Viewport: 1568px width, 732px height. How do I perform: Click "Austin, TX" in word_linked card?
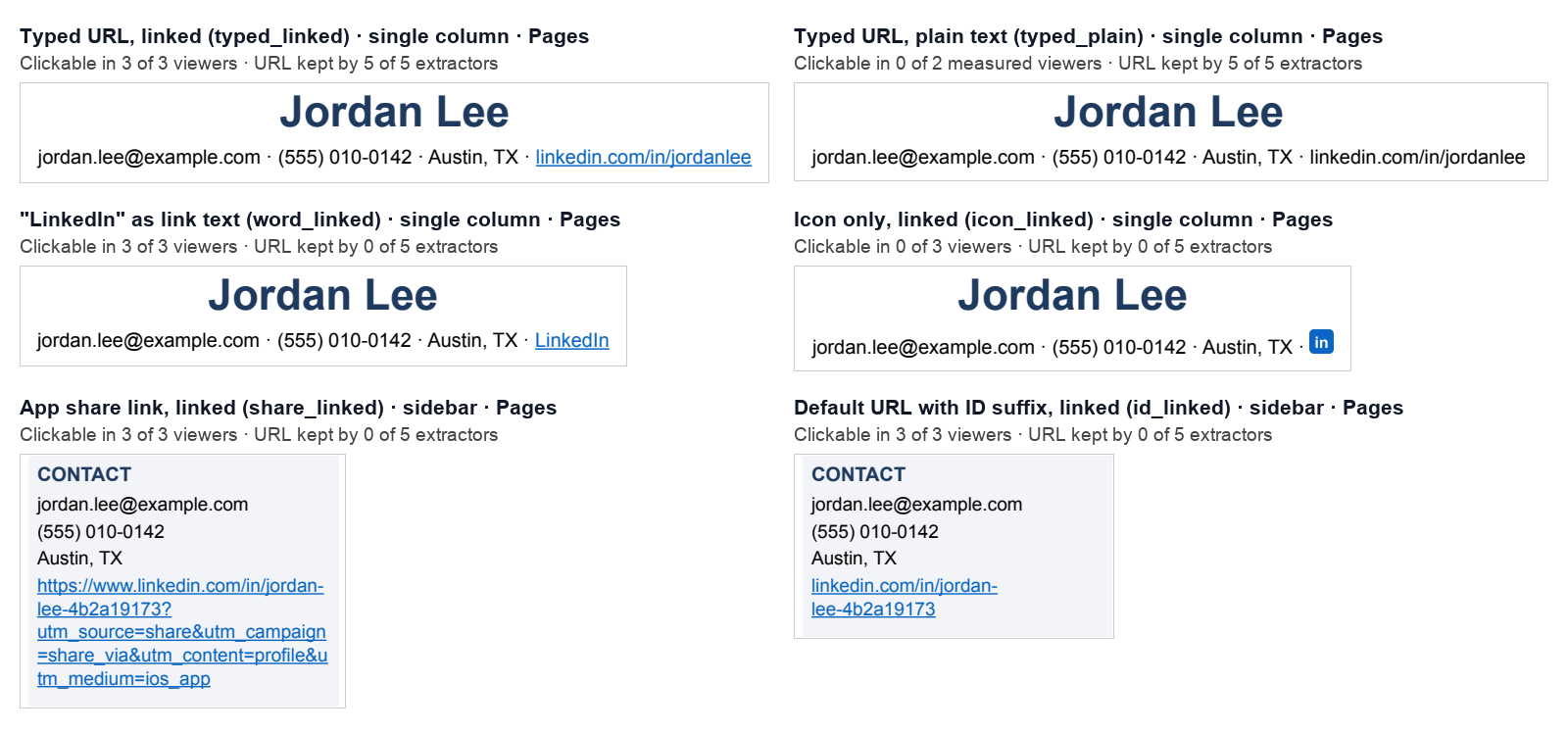point(472,340)
